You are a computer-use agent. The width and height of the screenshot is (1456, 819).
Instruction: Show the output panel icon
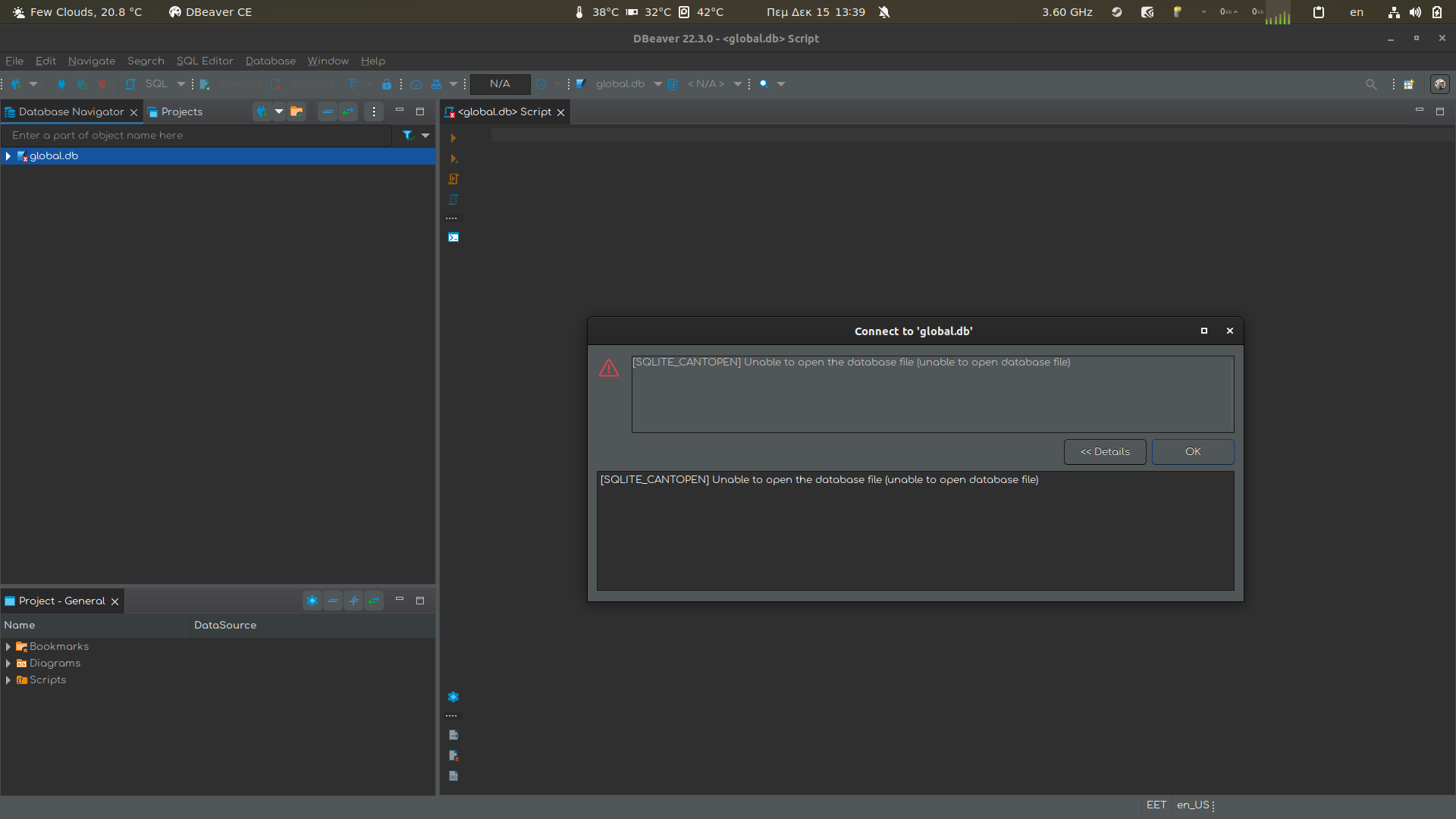[x=453, y=735]
